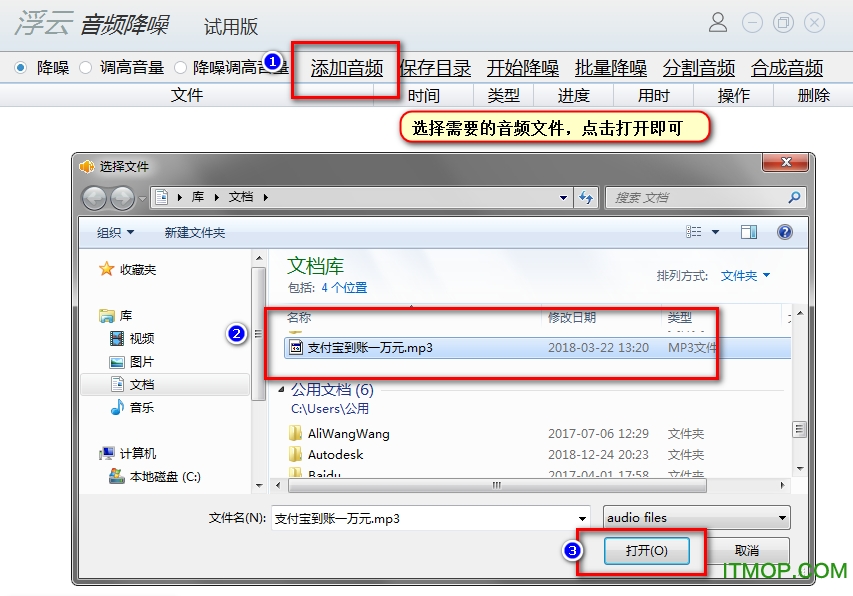Click the 开始降噪 toolbar item
Screen dimensions: 853x596
(x=523, y=68)
